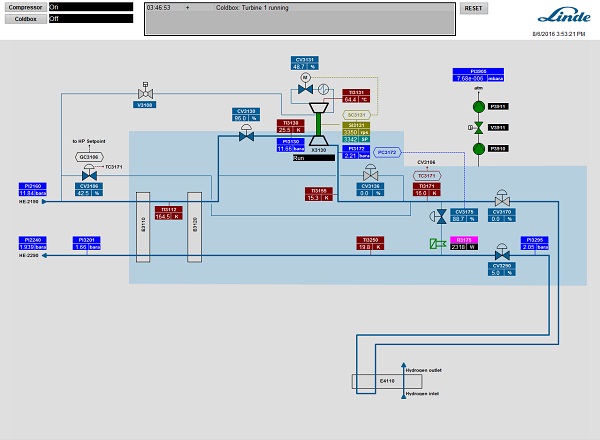The height and width of the screenshot is (440, 600).
Task: Click the green P3310 pump indicator
Action: click(x=478, y=148)
